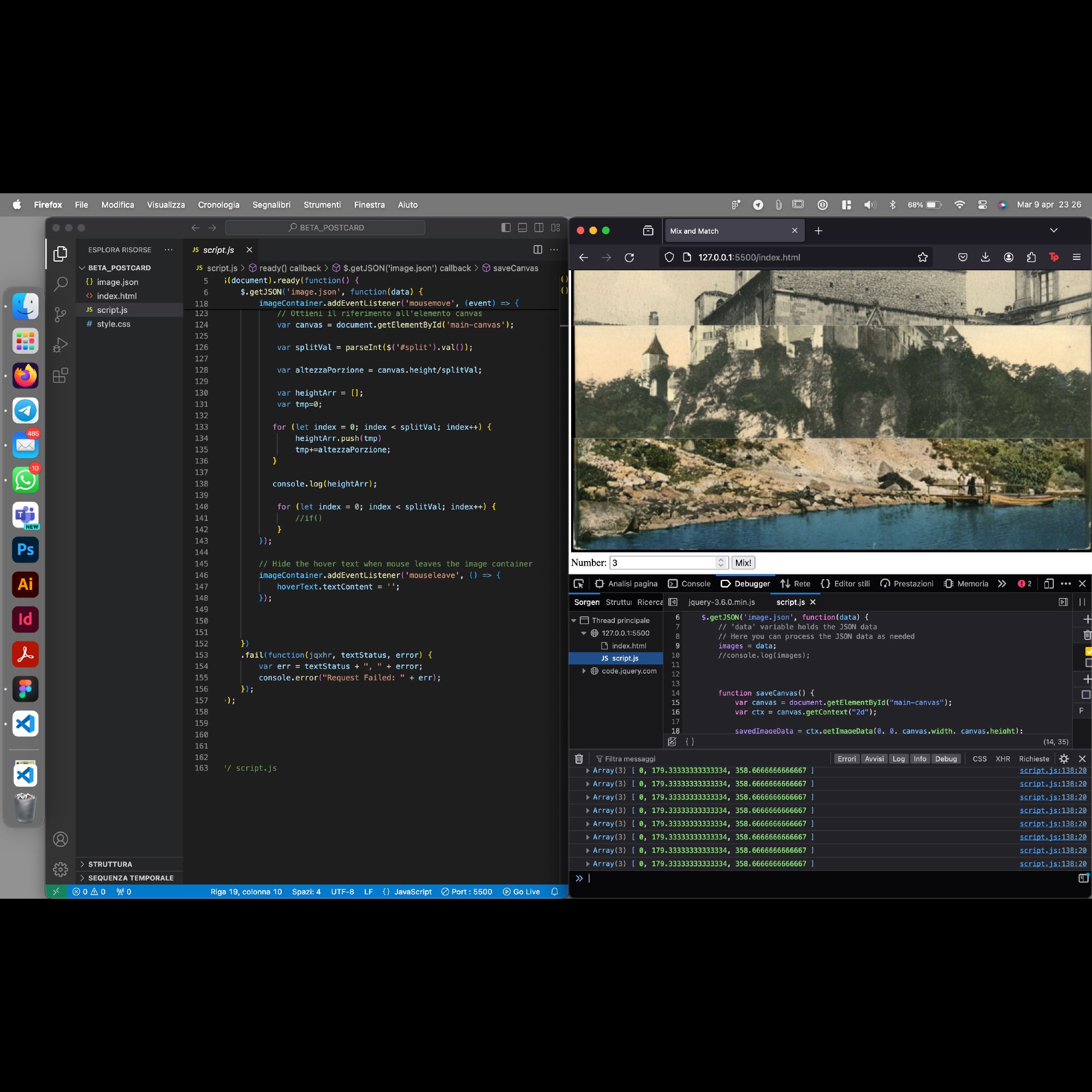Viewport: 1092px width, 1092px height.
Task: Open the Segnalibri menu
Action: [x=271, y=205]
